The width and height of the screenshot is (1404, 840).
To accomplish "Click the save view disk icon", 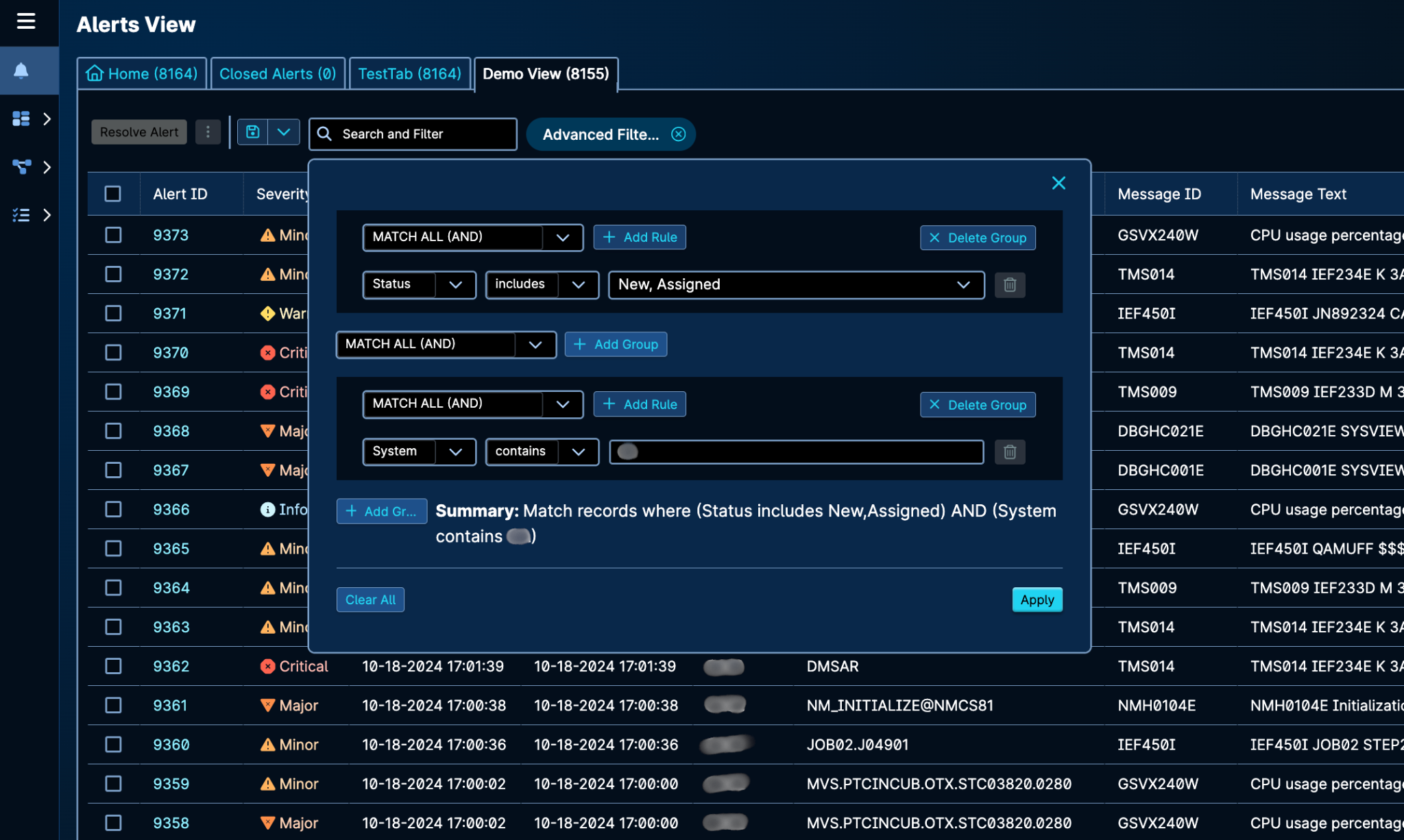I will [x=253, y=132].
